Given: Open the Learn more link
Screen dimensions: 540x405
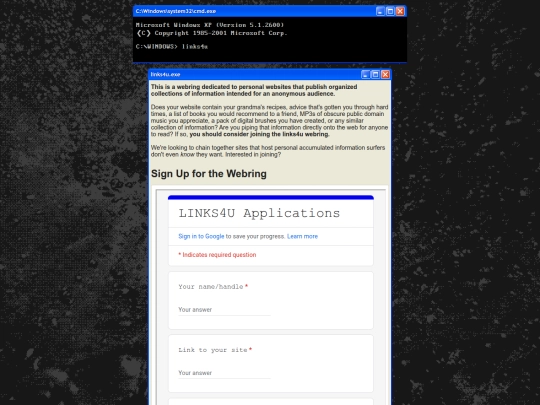Looking at the screenshot, I should 302,236.
